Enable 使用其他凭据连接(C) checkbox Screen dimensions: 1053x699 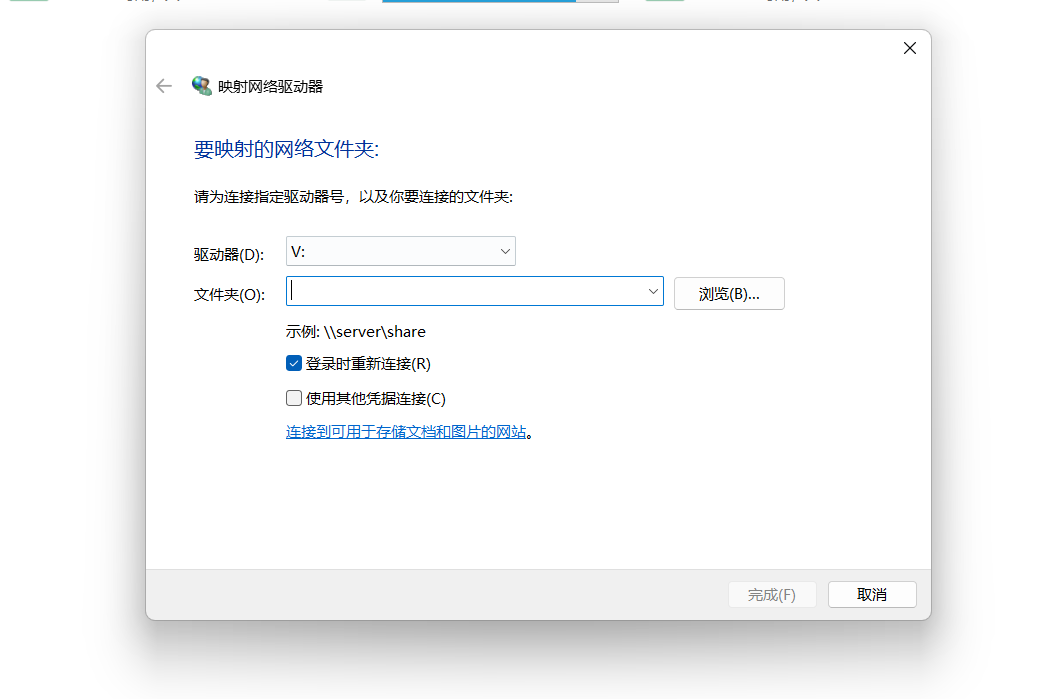[x=293, y=398]
